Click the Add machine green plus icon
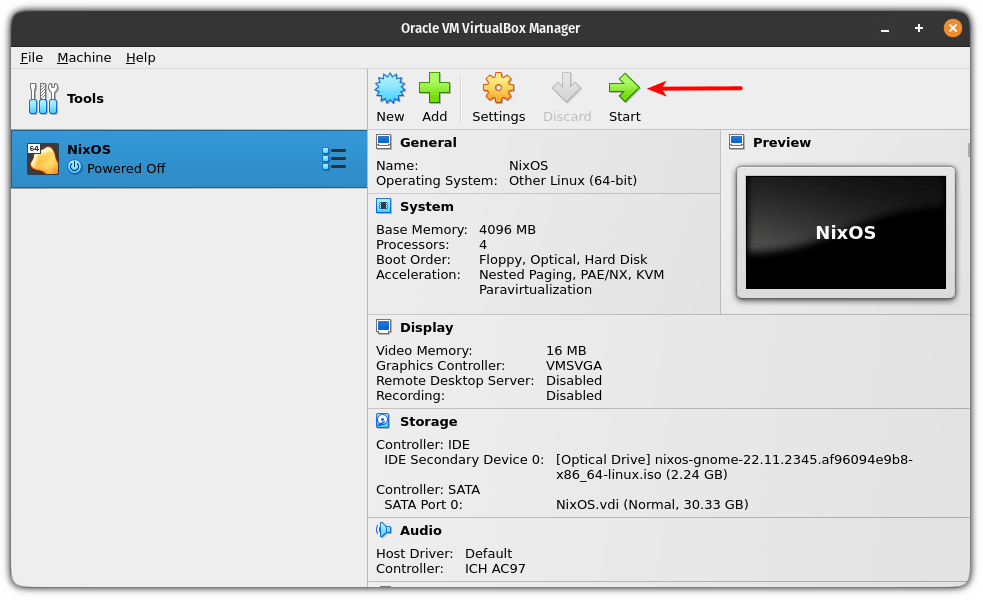Image resolution: width=983 pixels, height=600 pixels. pyautogui.click(x=434, y=89)
